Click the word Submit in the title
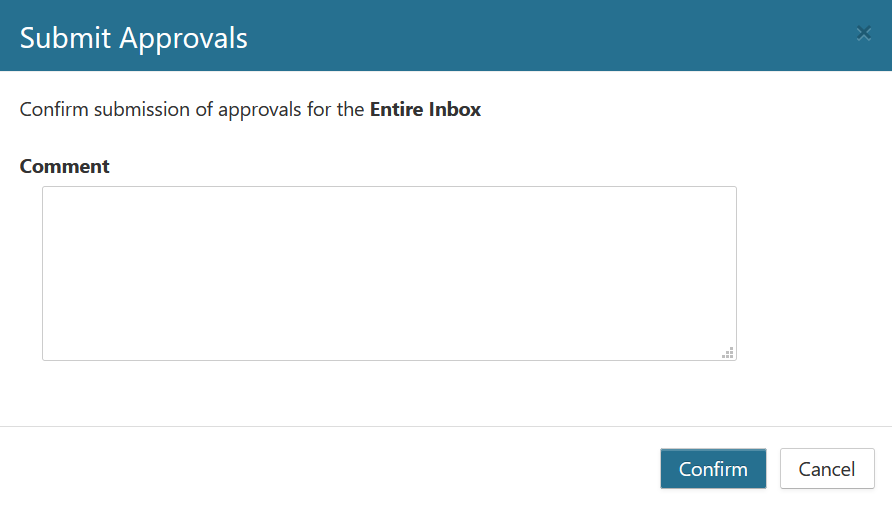Viewport: 892px width, 508px height. point(66,38)
